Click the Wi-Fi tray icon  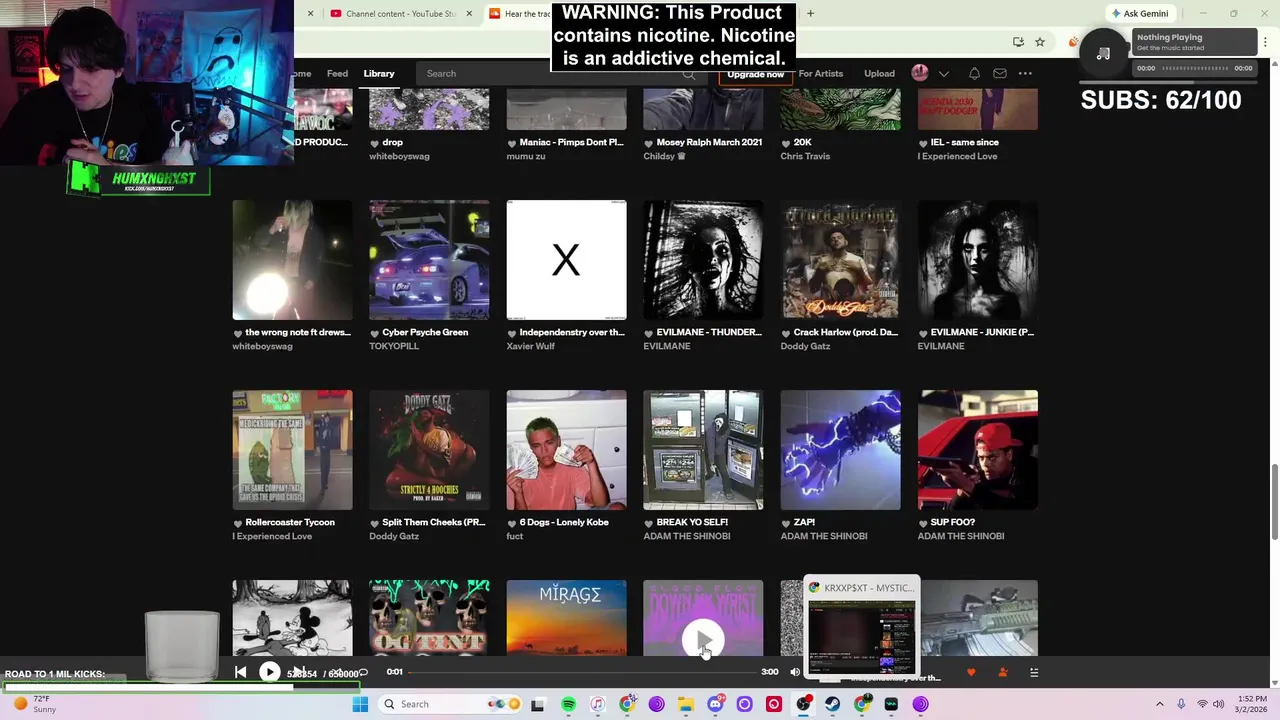[1202, 704]
